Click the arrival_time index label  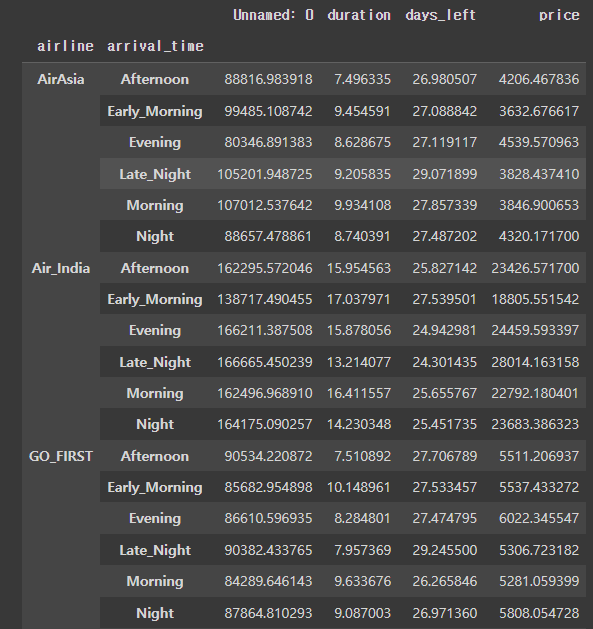(155, 46)
